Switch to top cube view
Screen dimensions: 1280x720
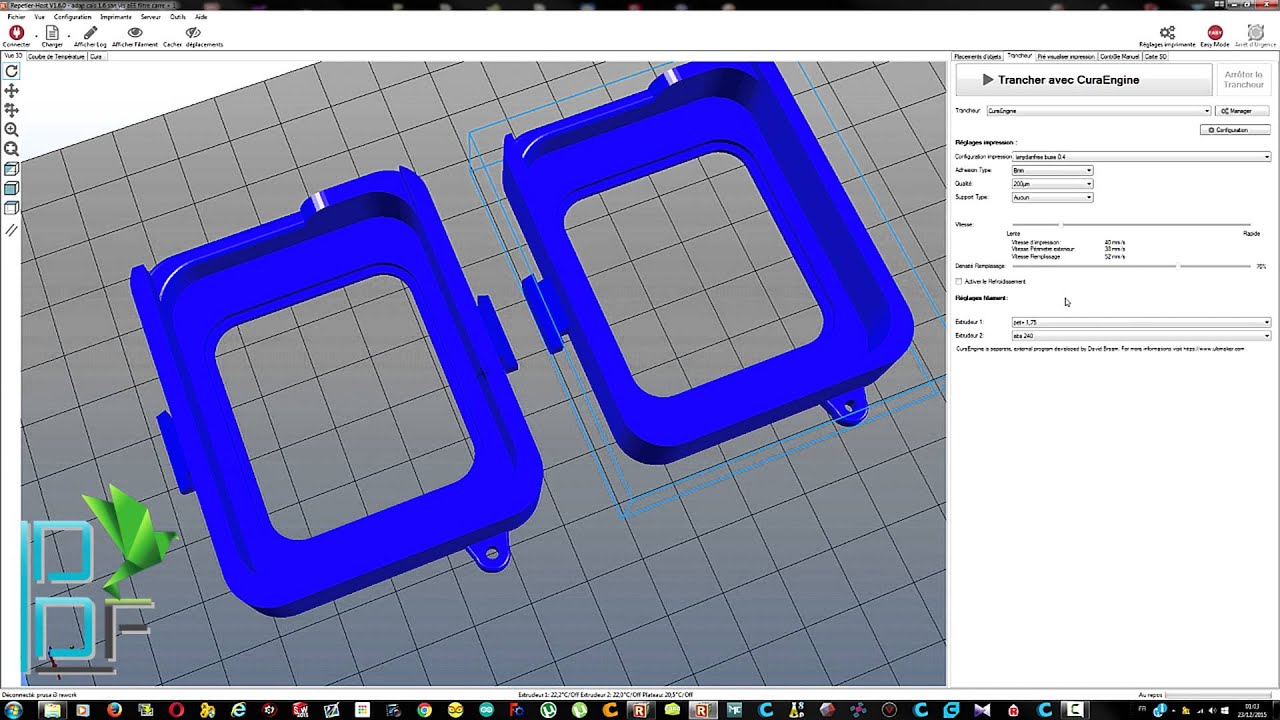(x=12, y=208)
